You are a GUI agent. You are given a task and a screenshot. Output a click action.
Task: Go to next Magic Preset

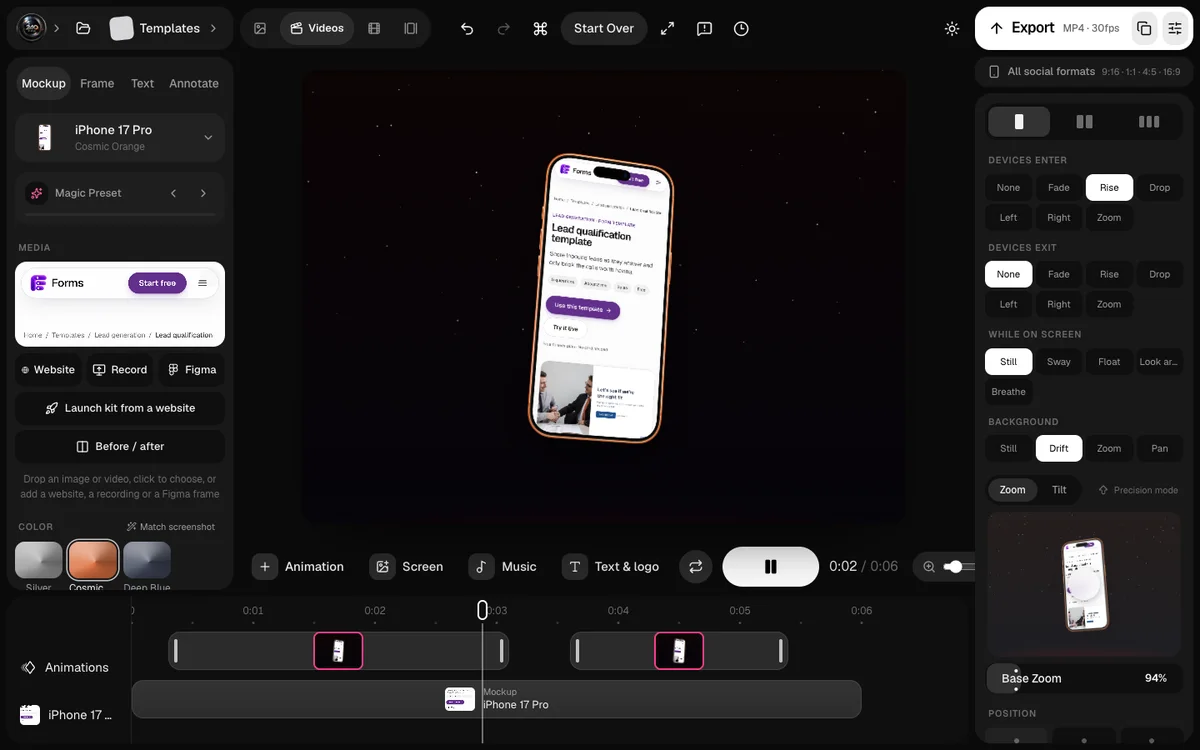[x=203, y=193]
